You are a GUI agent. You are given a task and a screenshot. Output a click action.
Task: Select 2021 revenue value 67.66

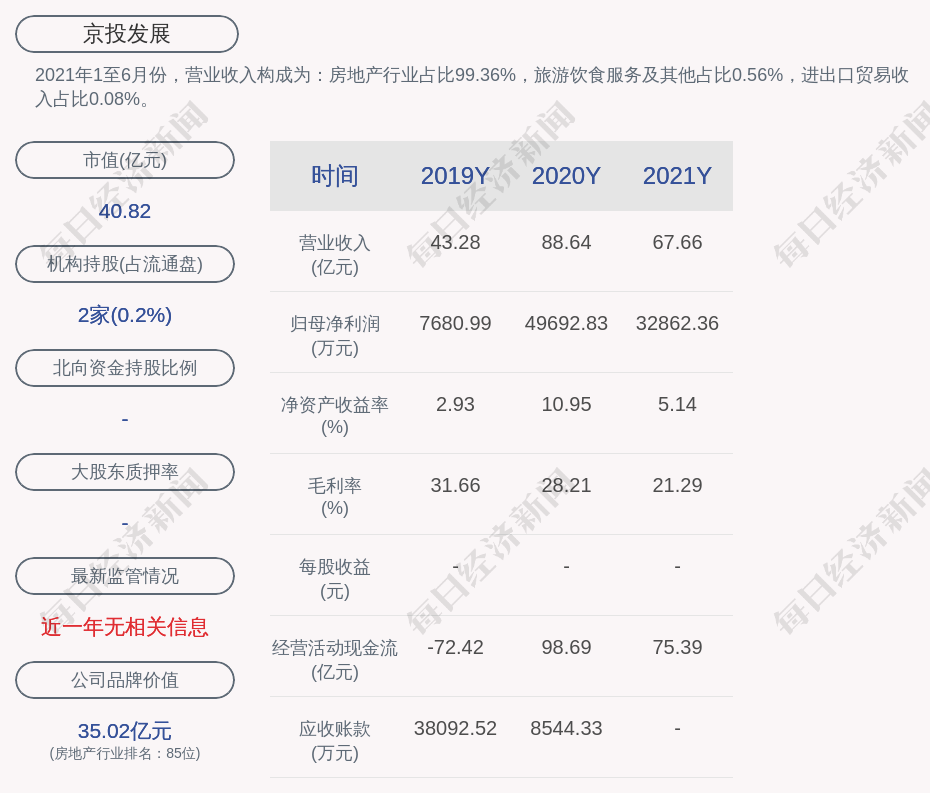[x=677, y=243]
